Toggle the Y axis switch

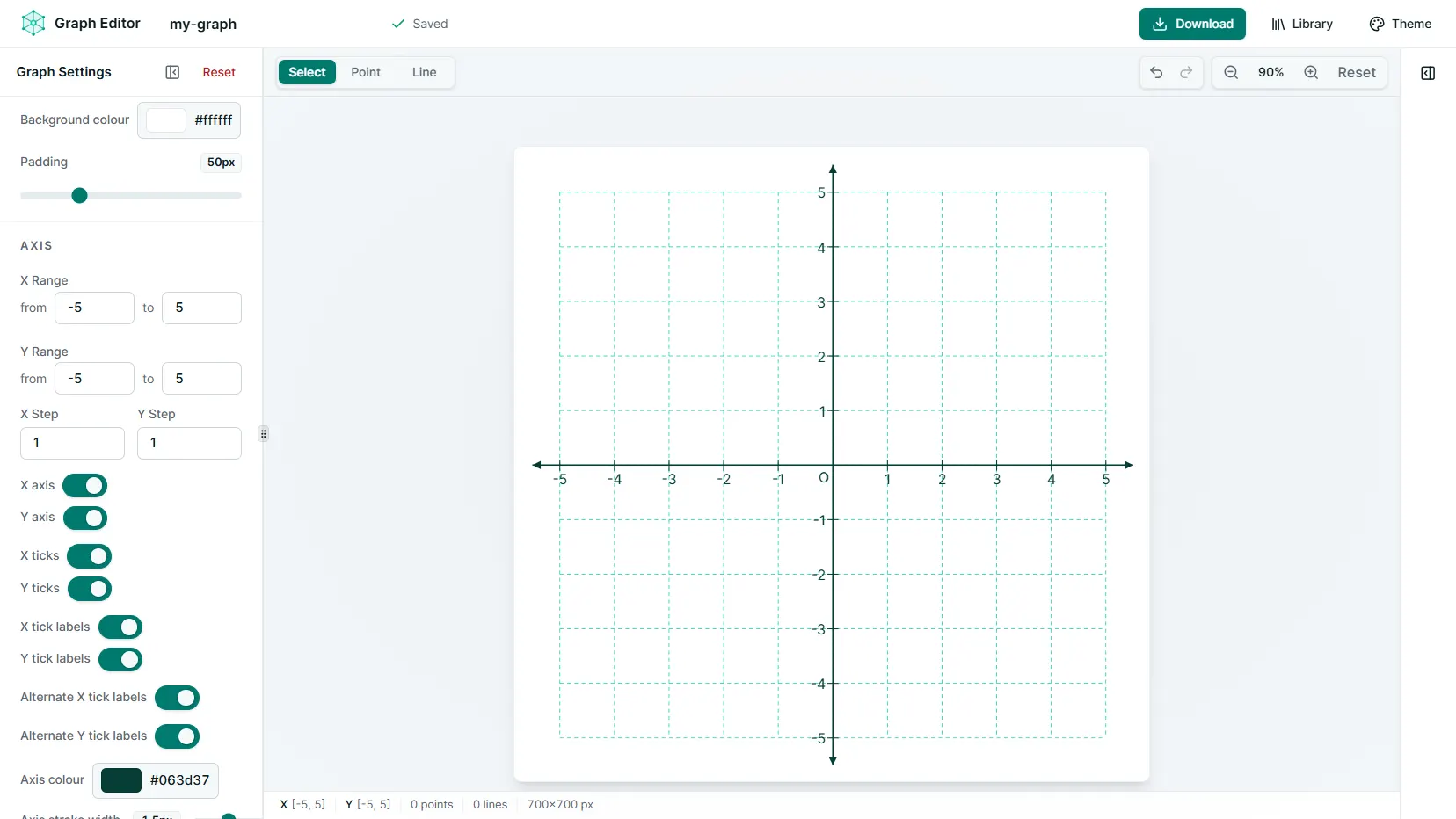[x=85, y=518]
